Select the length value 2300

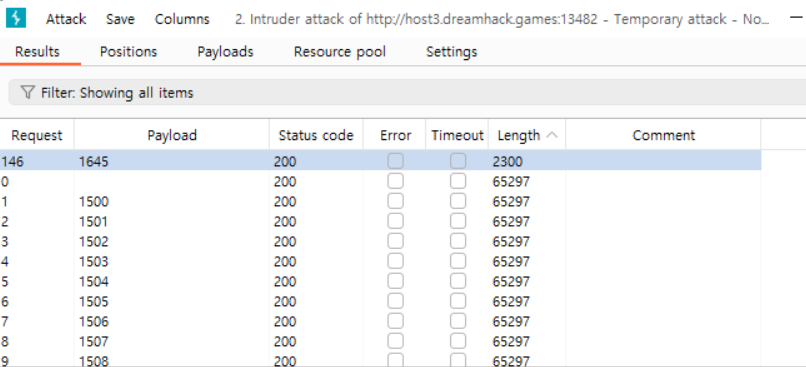(507, 162)
